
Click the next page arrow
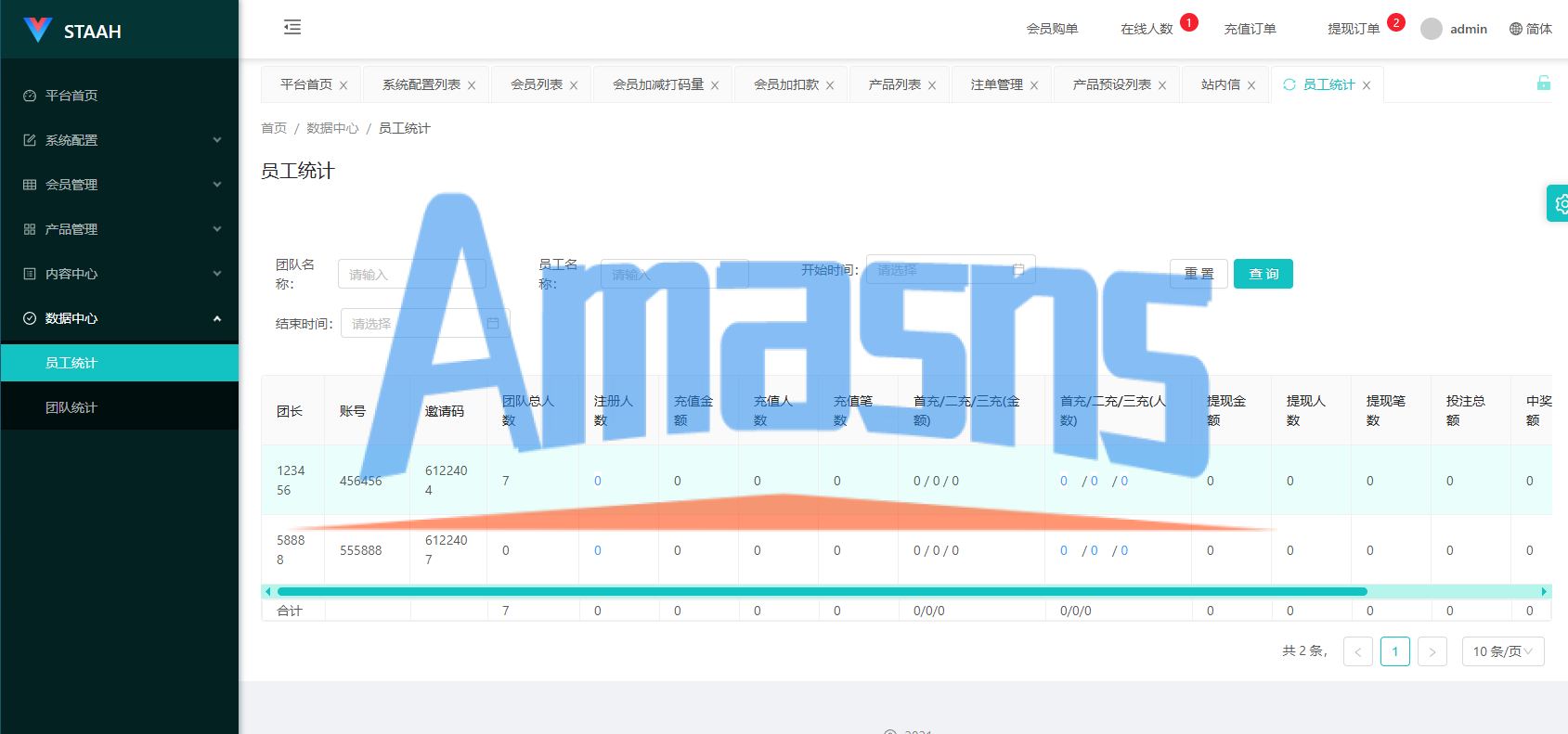click(1432, 651)
